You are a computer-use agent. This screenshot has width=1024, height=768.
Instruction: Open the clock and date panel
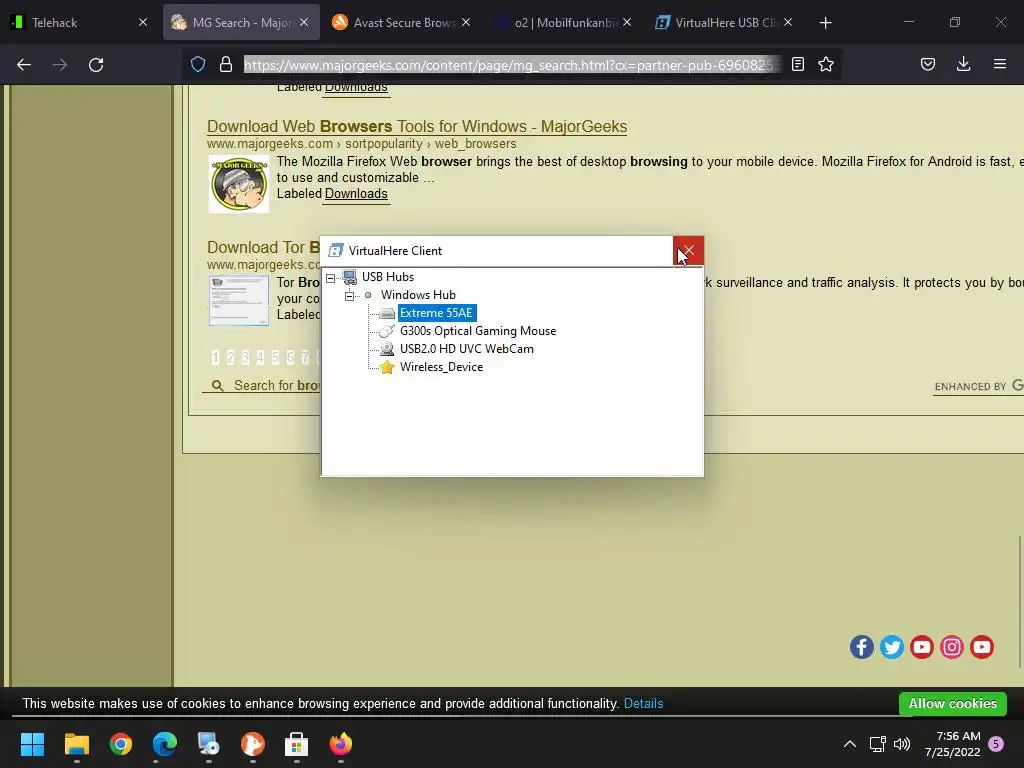click(953, 744)
